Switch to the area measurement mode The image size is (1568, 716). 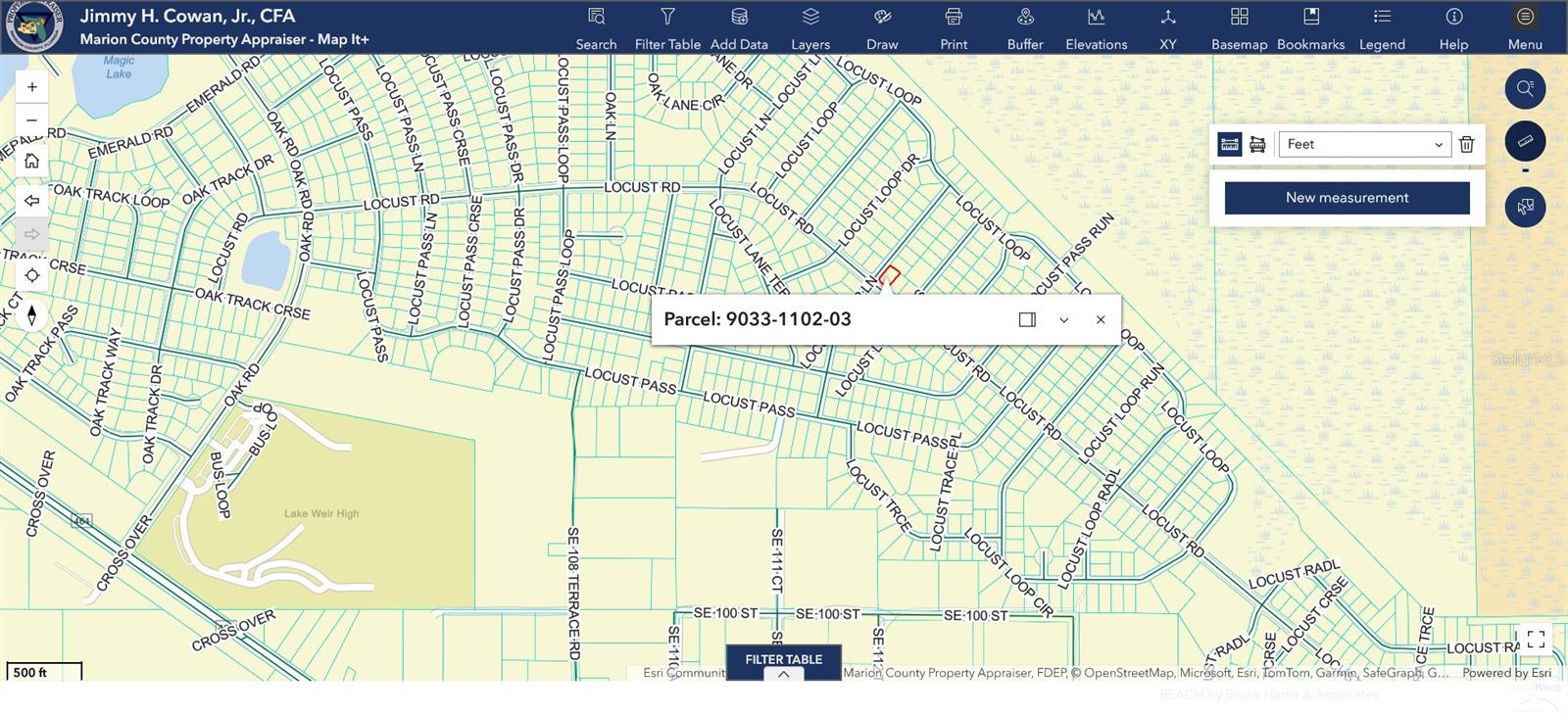(1257, 144)
